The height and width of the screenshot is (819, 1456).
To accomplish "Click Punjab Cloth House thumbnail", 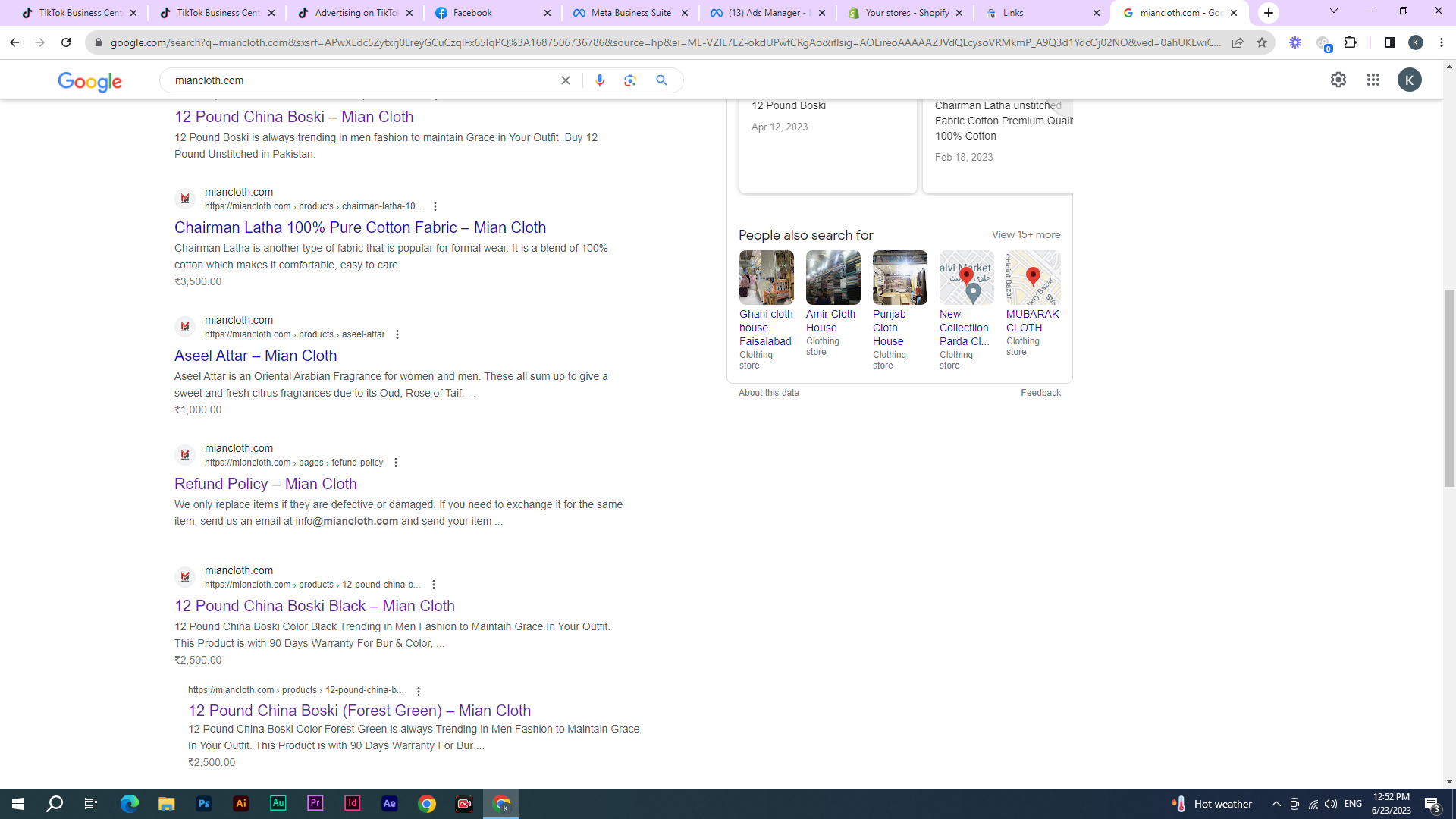I will click(899, 278).
